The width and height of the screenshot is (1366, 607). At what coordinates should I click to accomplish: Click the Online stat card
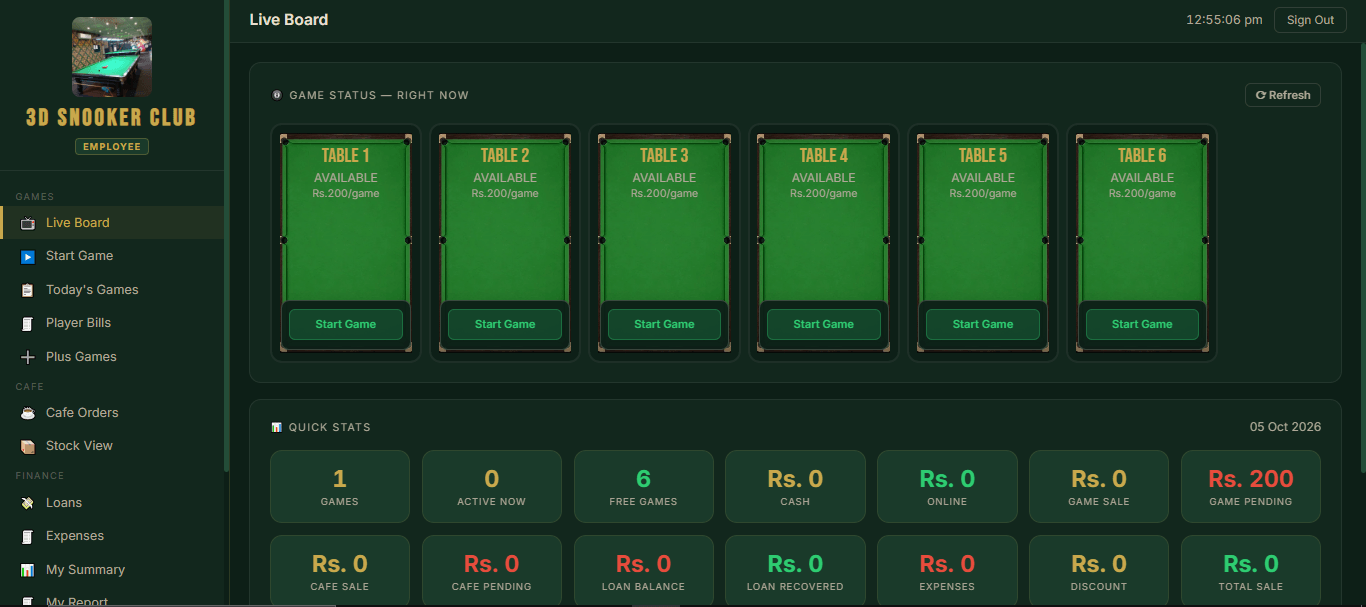coord(947,487)
